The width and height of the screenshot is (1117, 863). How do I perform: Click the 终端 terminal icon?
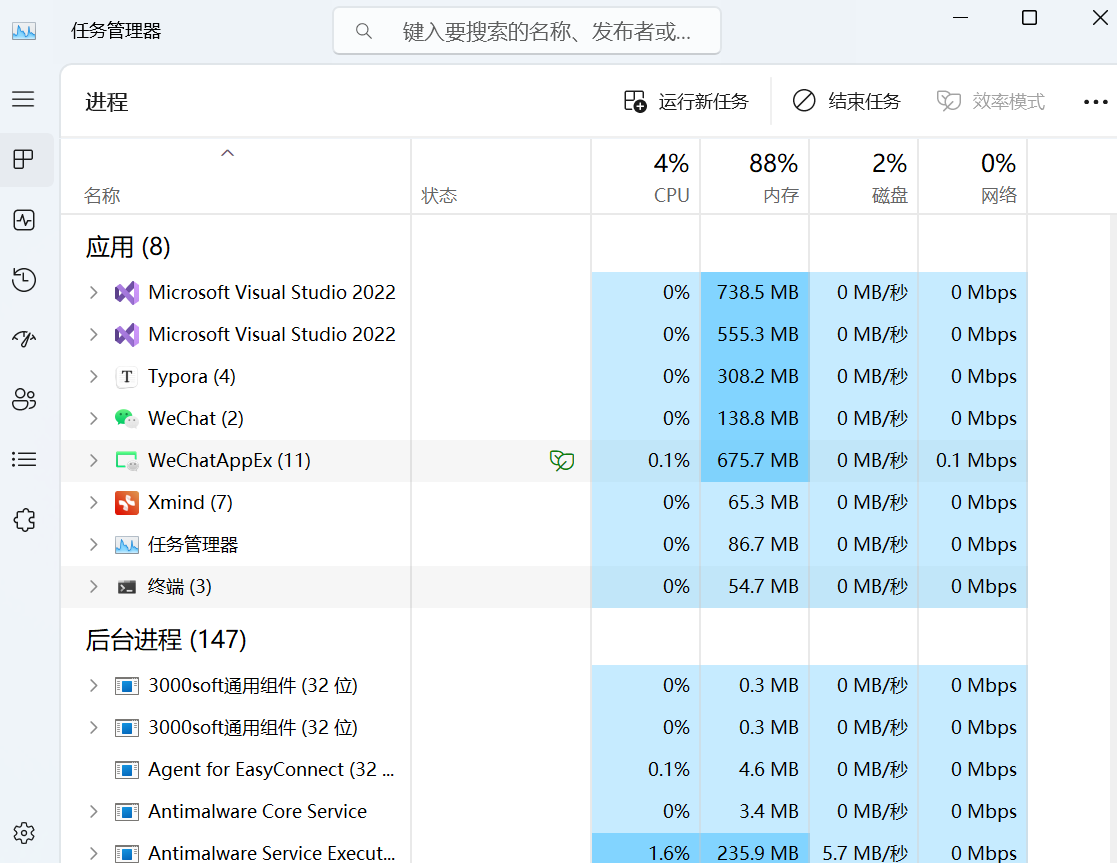point(127,587)
